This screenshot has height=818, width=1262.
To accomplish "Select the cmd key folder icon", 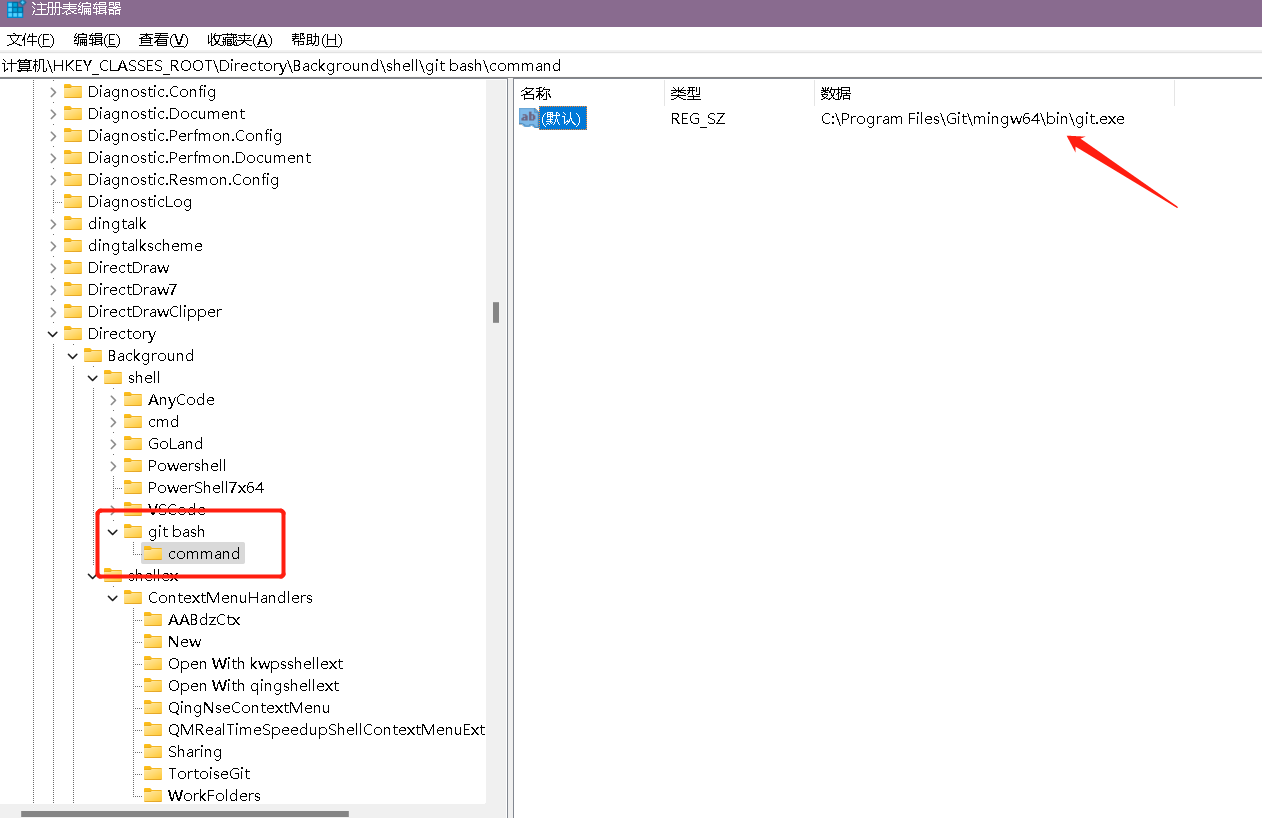I will coord(133,421).
